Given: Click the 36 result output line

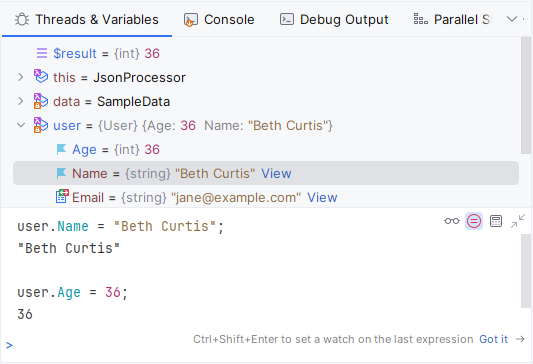Looking at the screenshot, I should [x=25, y=314].
